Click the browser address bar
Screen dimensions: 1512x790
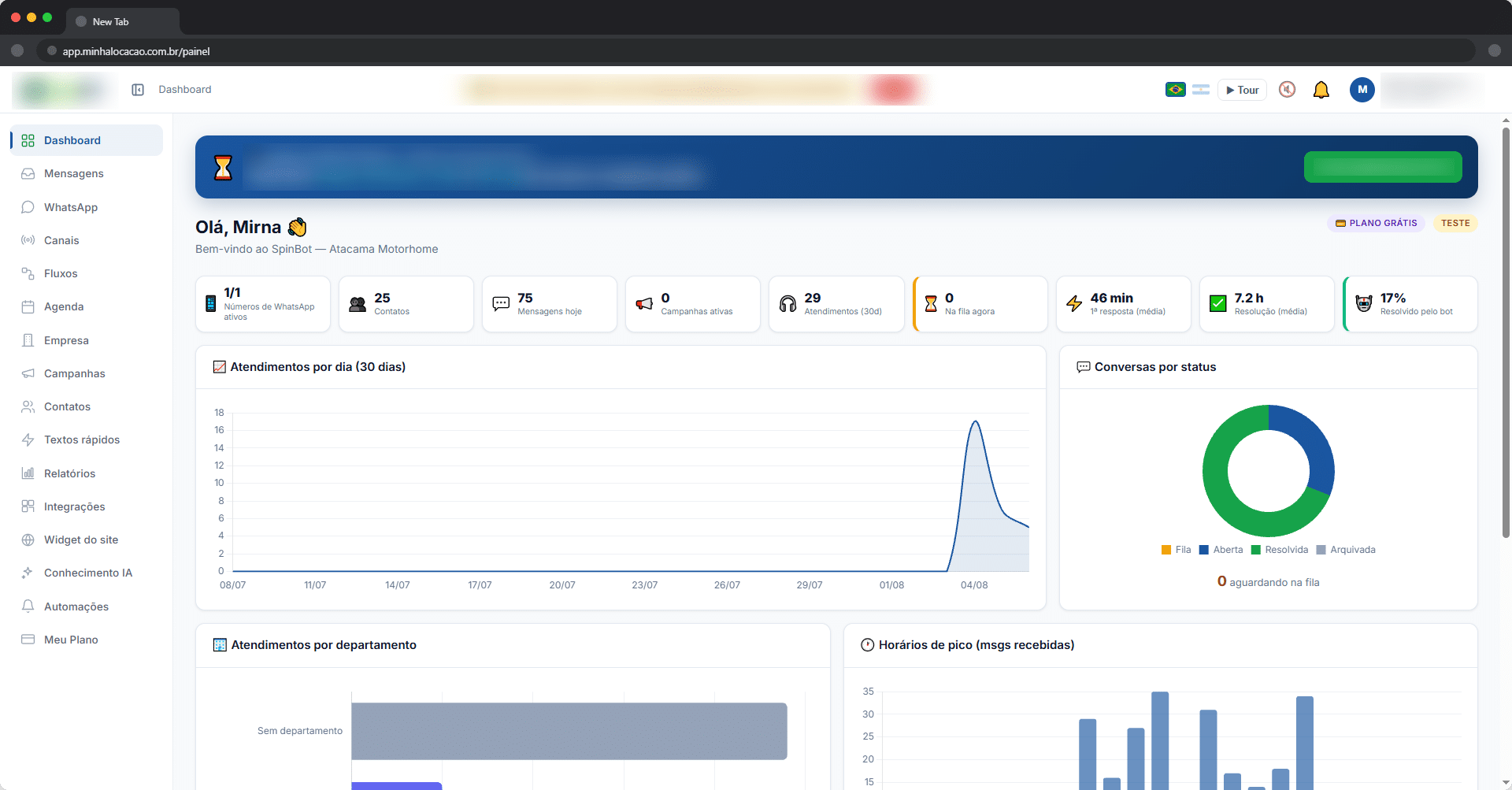tap(756, 51)
